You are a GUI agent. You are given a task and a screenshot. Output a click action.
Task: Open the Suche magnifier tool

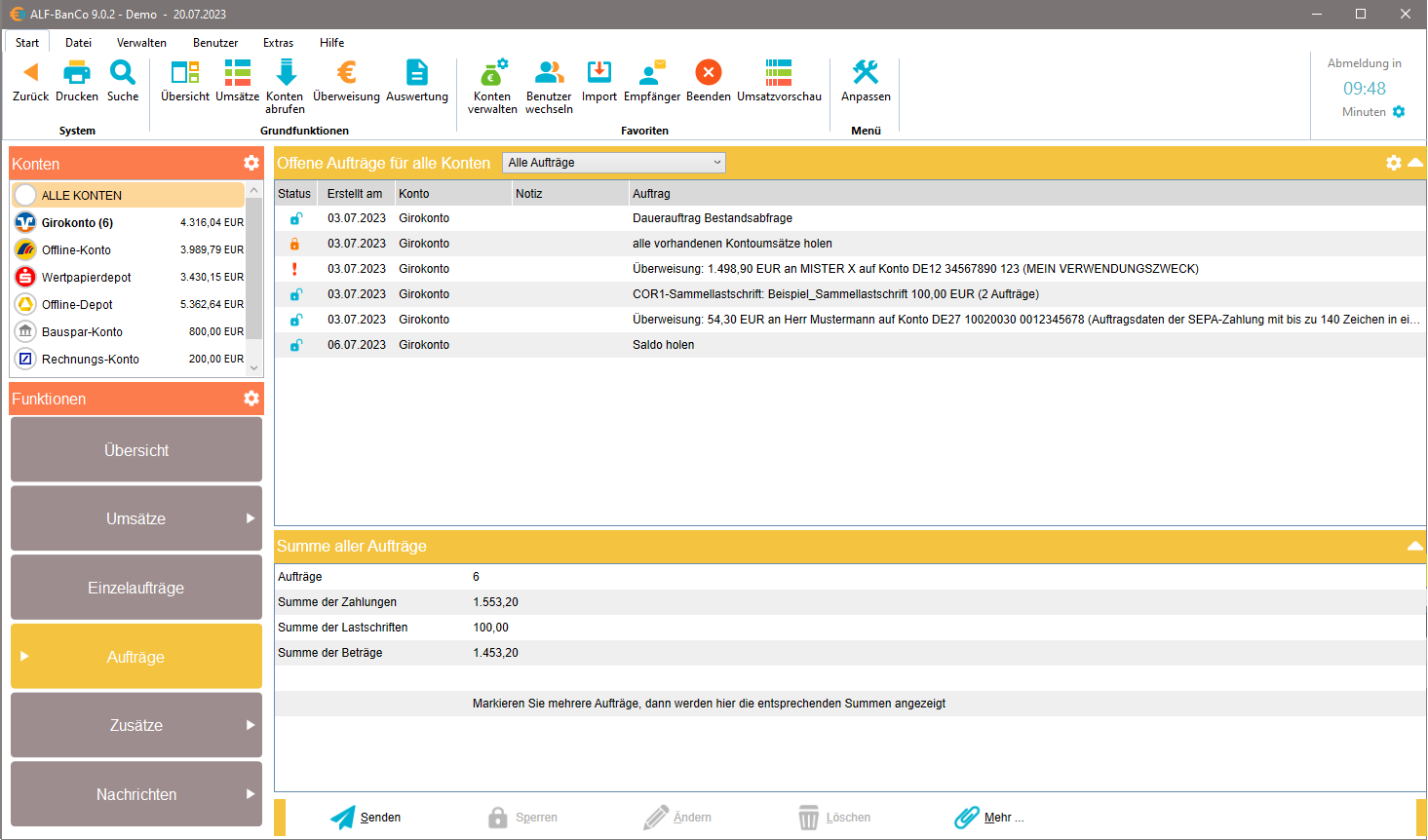tap(123, 72)
